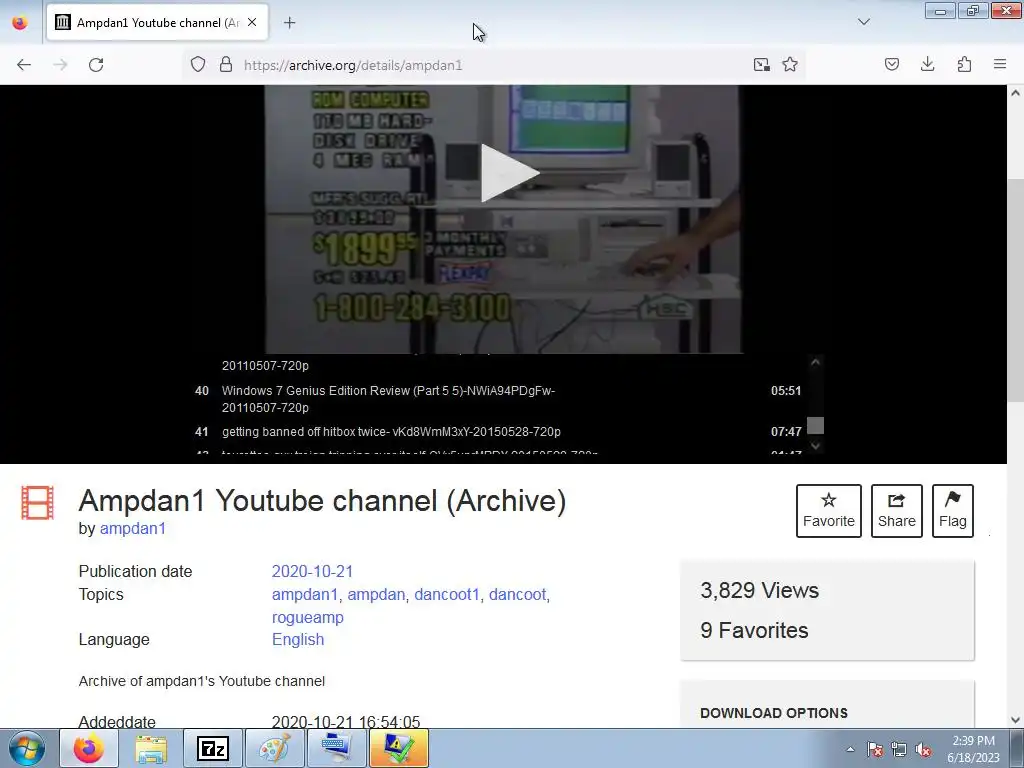Open the ampdan topic link
The image size is (1024, 768).
[x=376, y=594]
